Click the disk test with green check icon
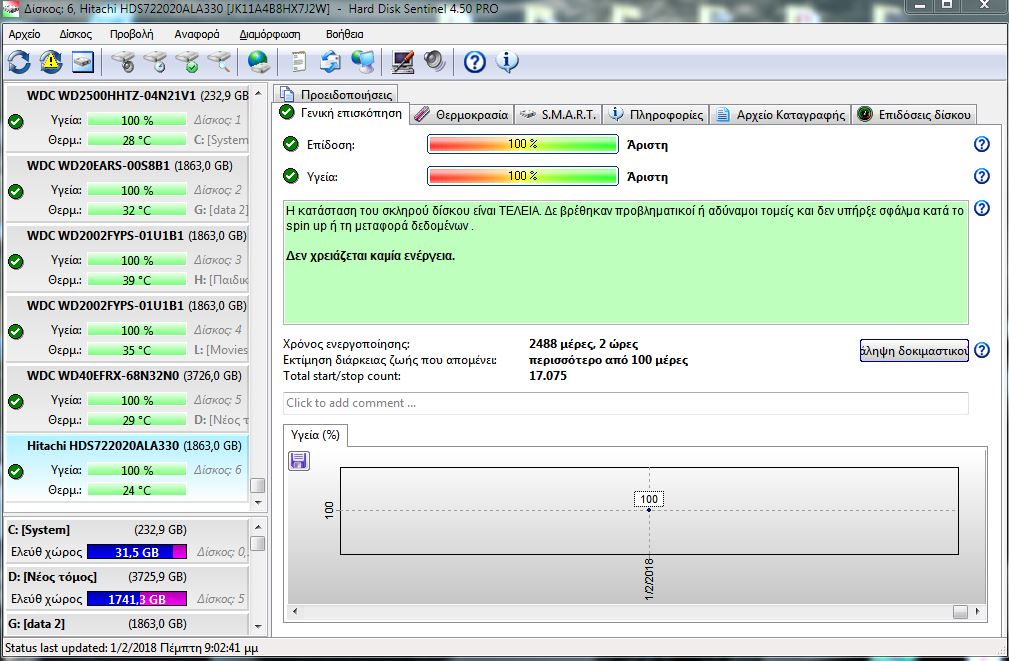This screenshot has width=1009, height=661. pos(187,62)
